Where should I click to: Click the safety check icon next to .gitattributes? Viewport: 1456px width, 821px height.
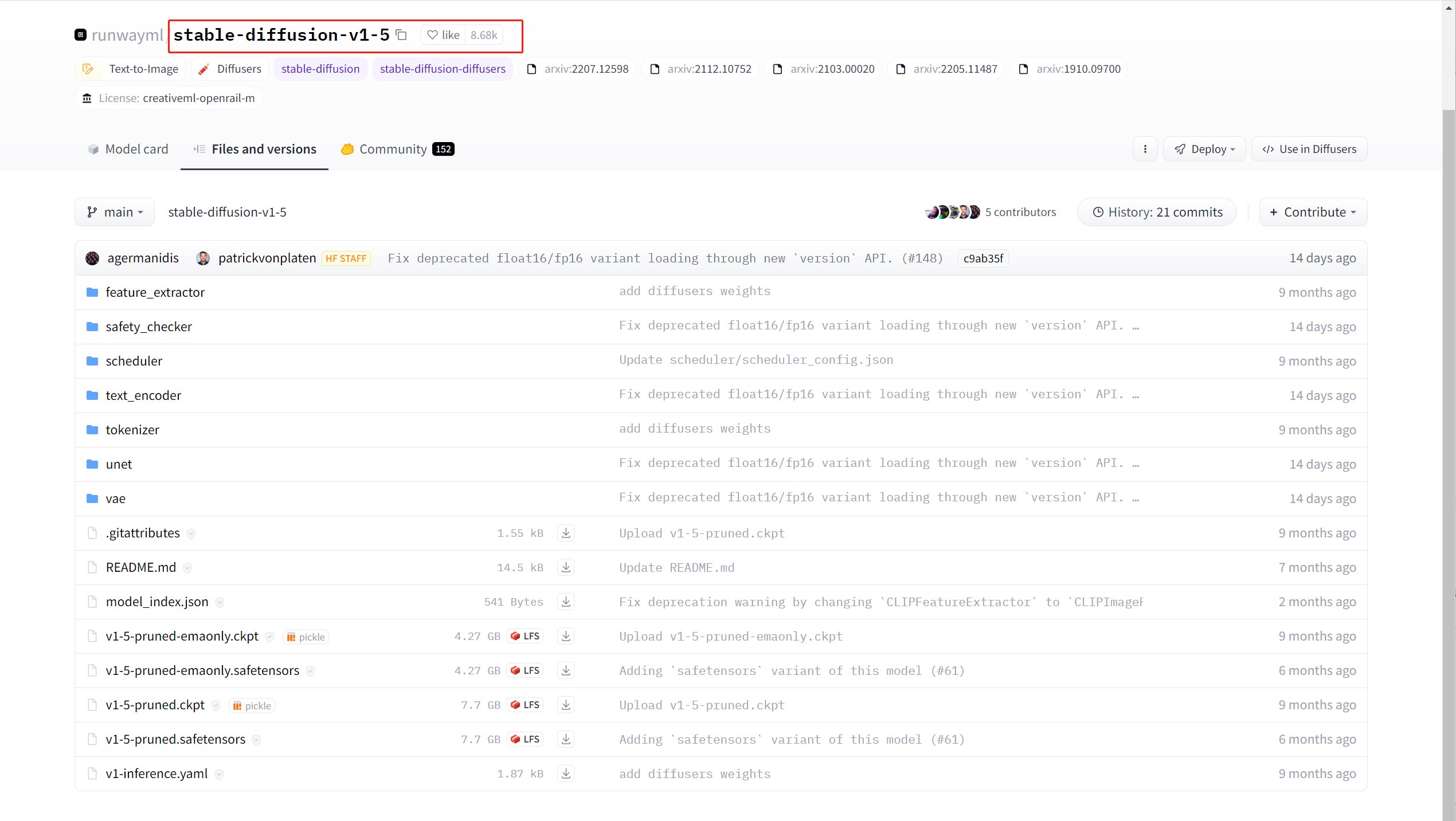tap(191, 533)
